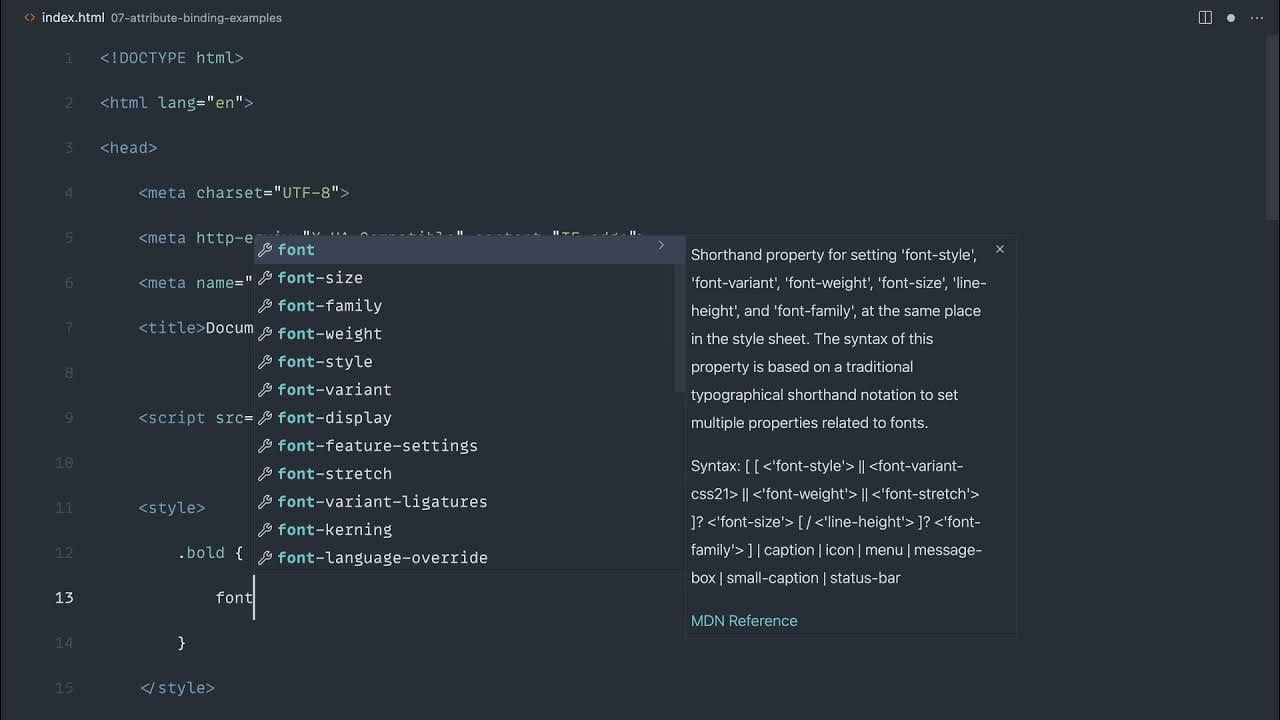
Task: Click wrench icon beside font-kerning suggestion
Action: [x=265, y=530]
